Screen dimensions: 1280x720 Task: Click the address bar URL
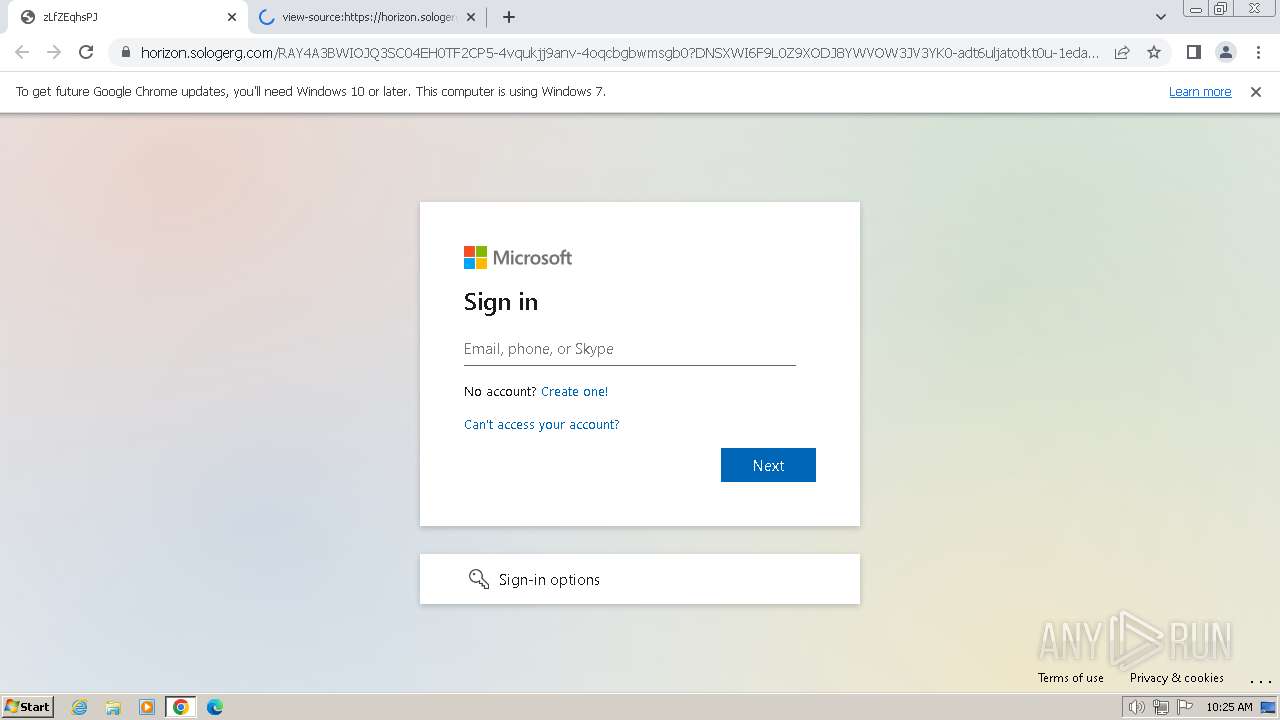(x=620, y=53)
